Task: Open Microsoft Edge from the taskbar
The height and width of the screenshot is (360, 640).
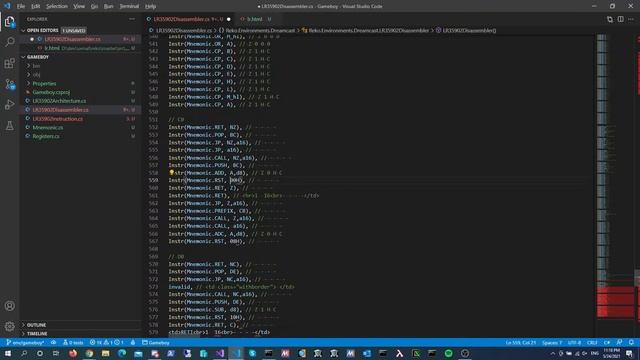Action: click(122, 353)
